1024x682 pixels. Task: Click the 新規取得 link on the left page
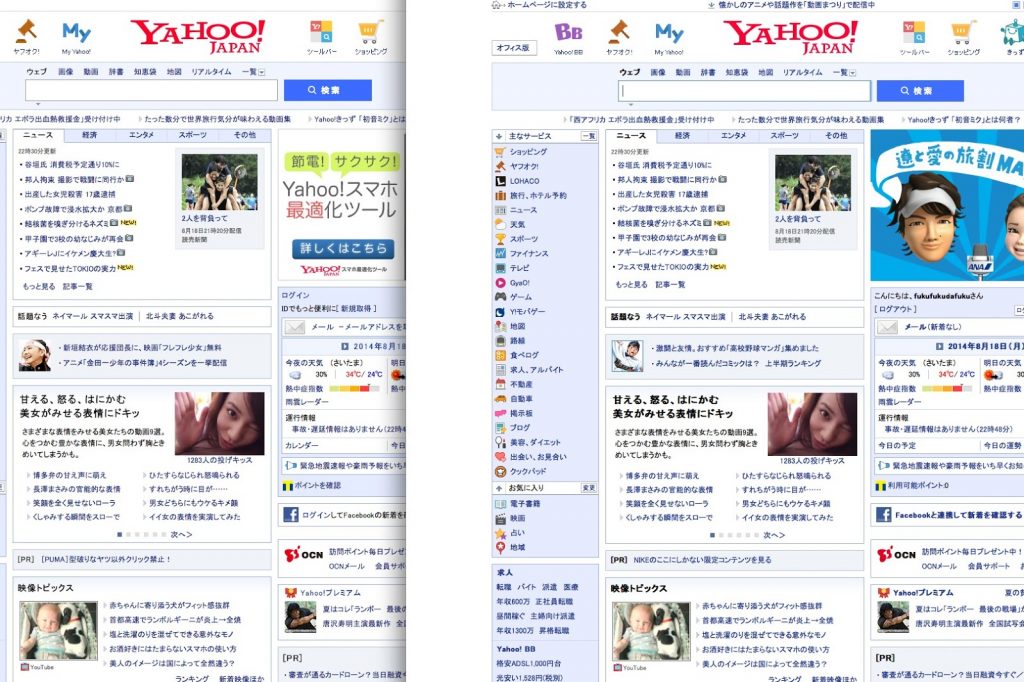tap(355, 308)
